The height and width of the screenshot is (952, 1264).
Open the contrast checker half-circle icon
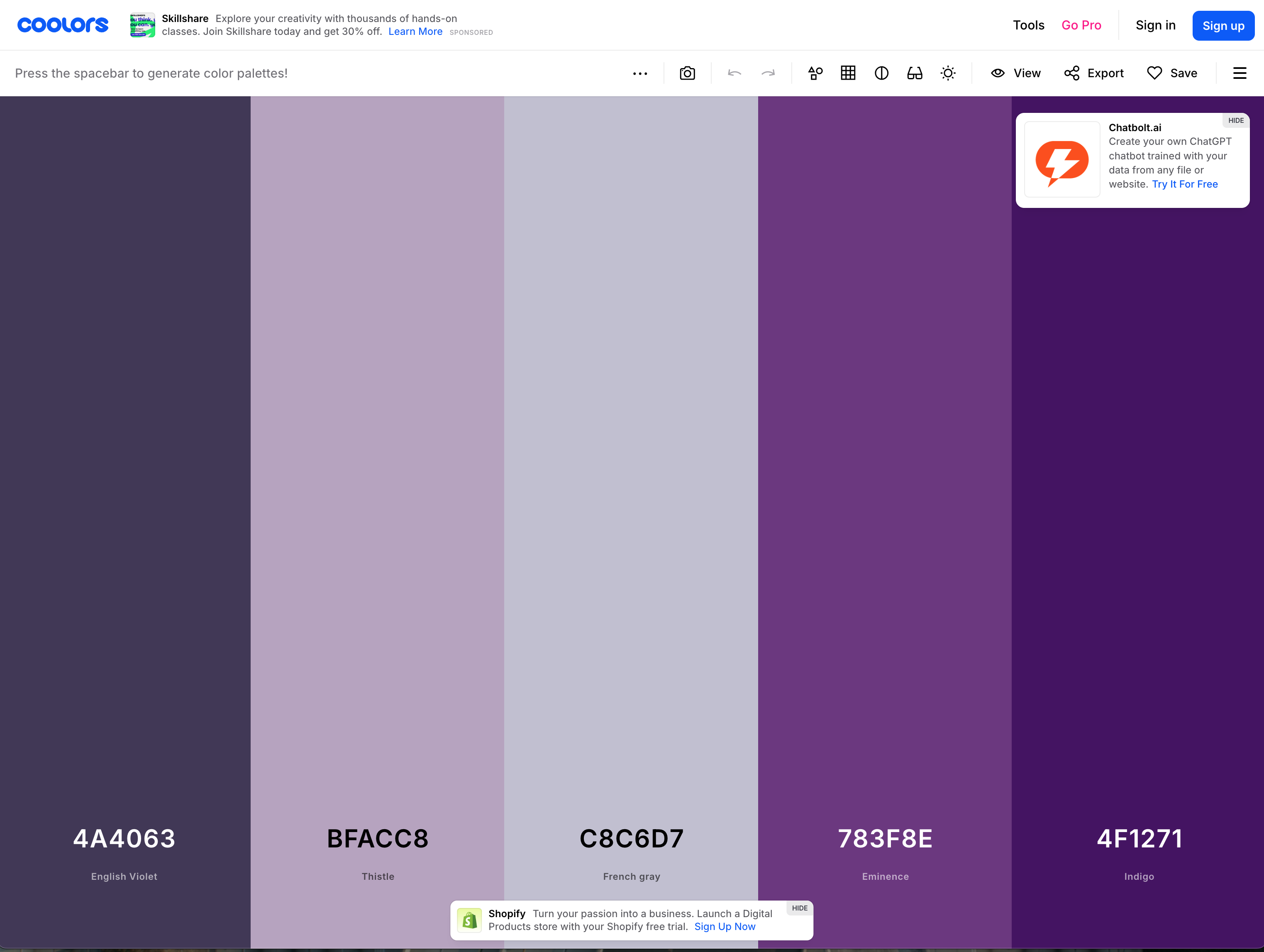[x=881, y=73]
